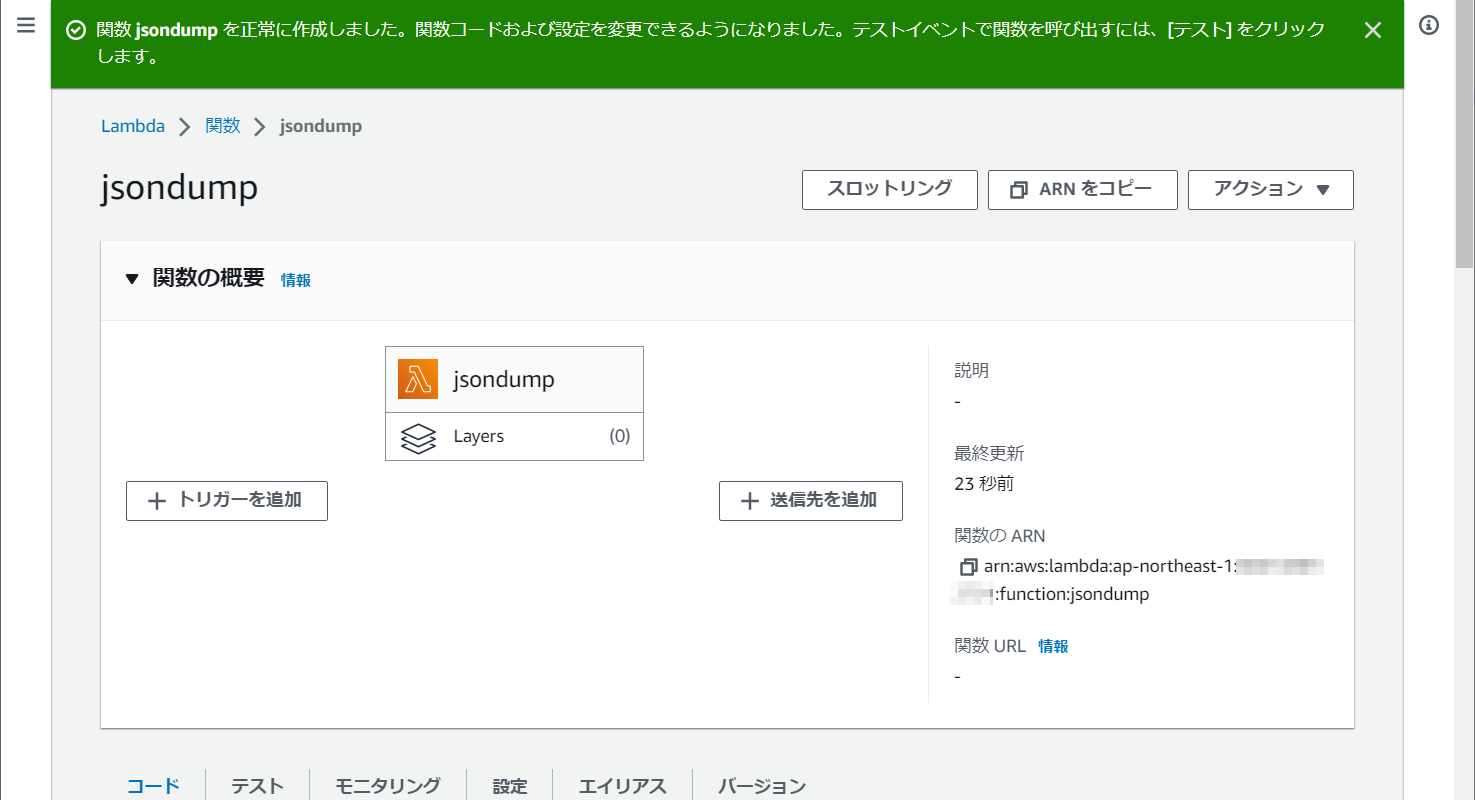Viewport: 1475px width, 800px height.
Task: Open 情報 link next to 関数の概要
Action: (x=296, y=281)
